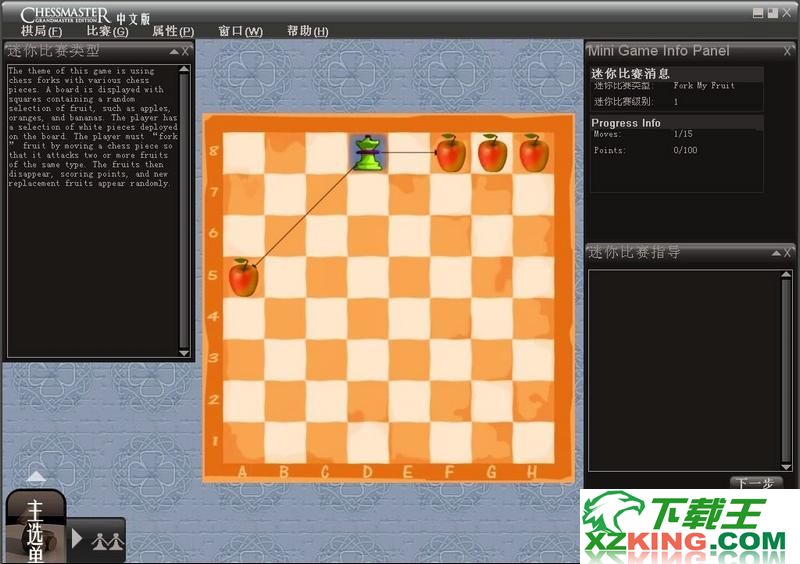
Task: Click scroll down arrow in game type panel
Action: click(184, 353)
